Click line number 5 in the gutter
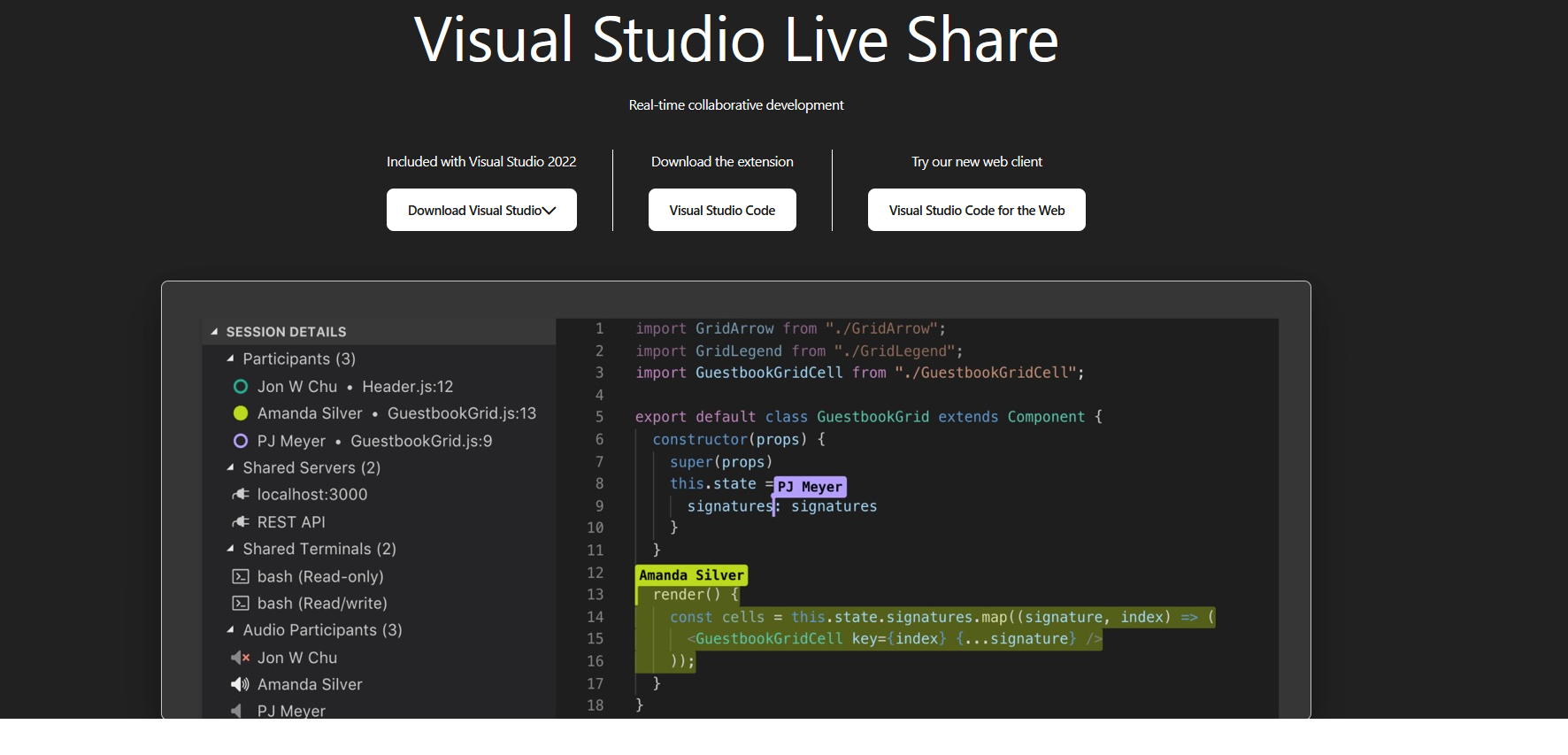This screenshot has height=755, width=1568. click(x=599, y=417)
